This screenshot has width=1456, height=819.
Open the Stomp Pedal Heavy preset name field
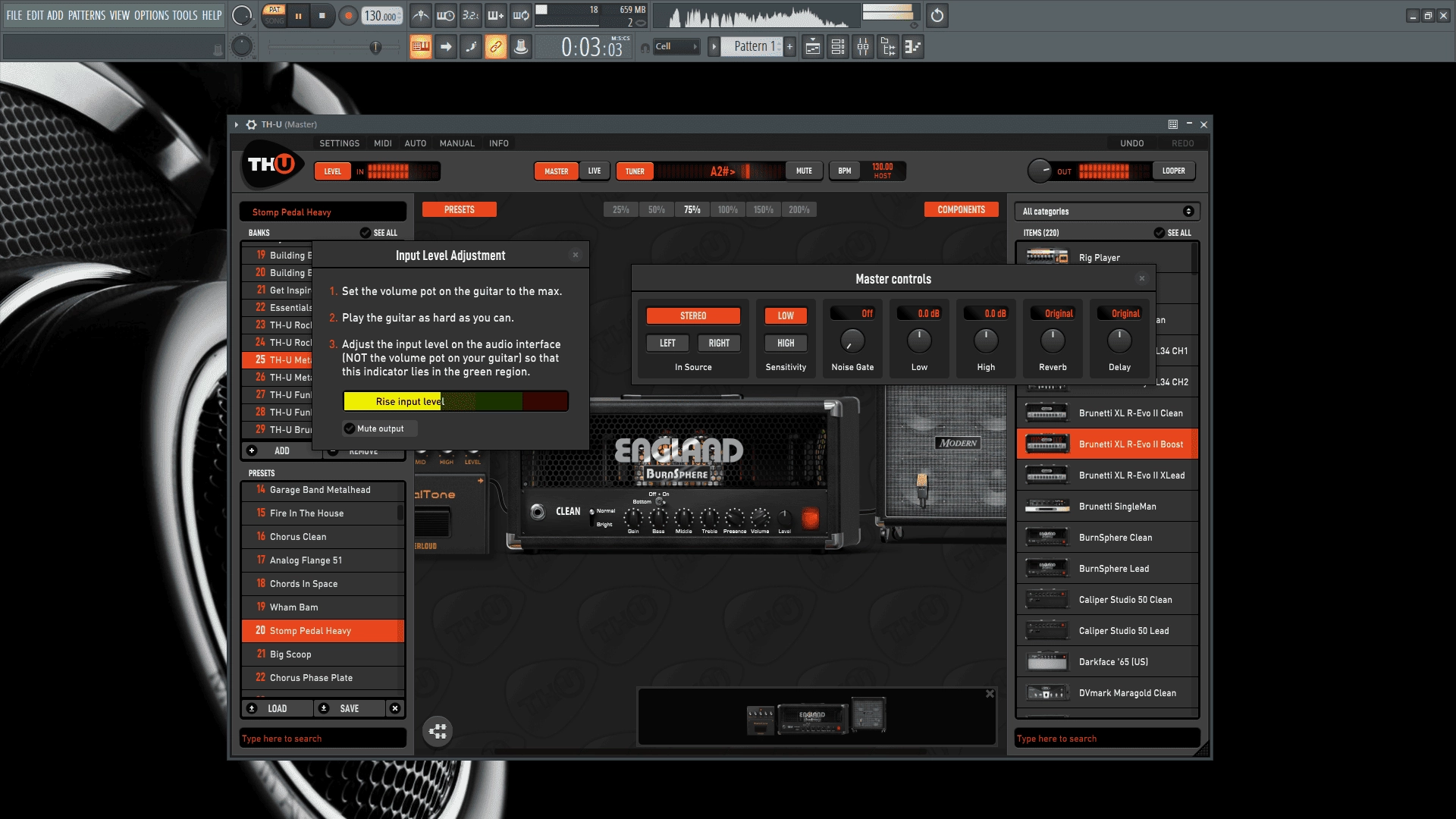(323, 212)
